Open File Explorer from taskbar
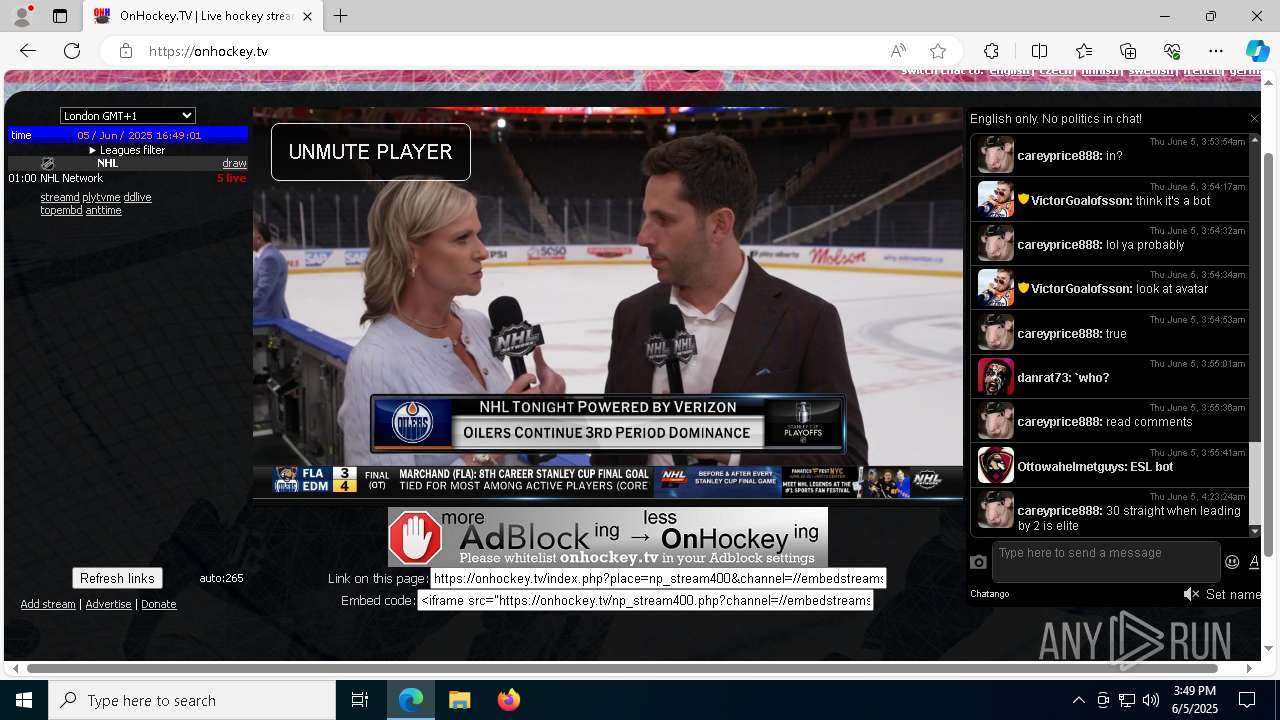The height and width of the screenshot is (720, 1280). 460,700
